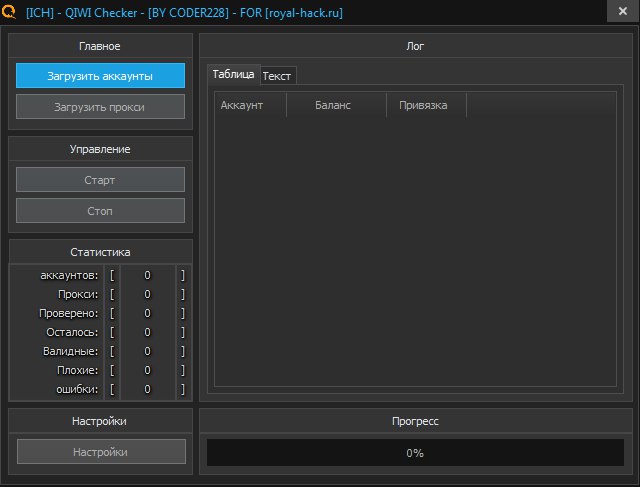Image resolution: width=640 pixels, height=487 pixels.
Task: Click the Настройки panel heading label
Action: (x=99, y=421)
